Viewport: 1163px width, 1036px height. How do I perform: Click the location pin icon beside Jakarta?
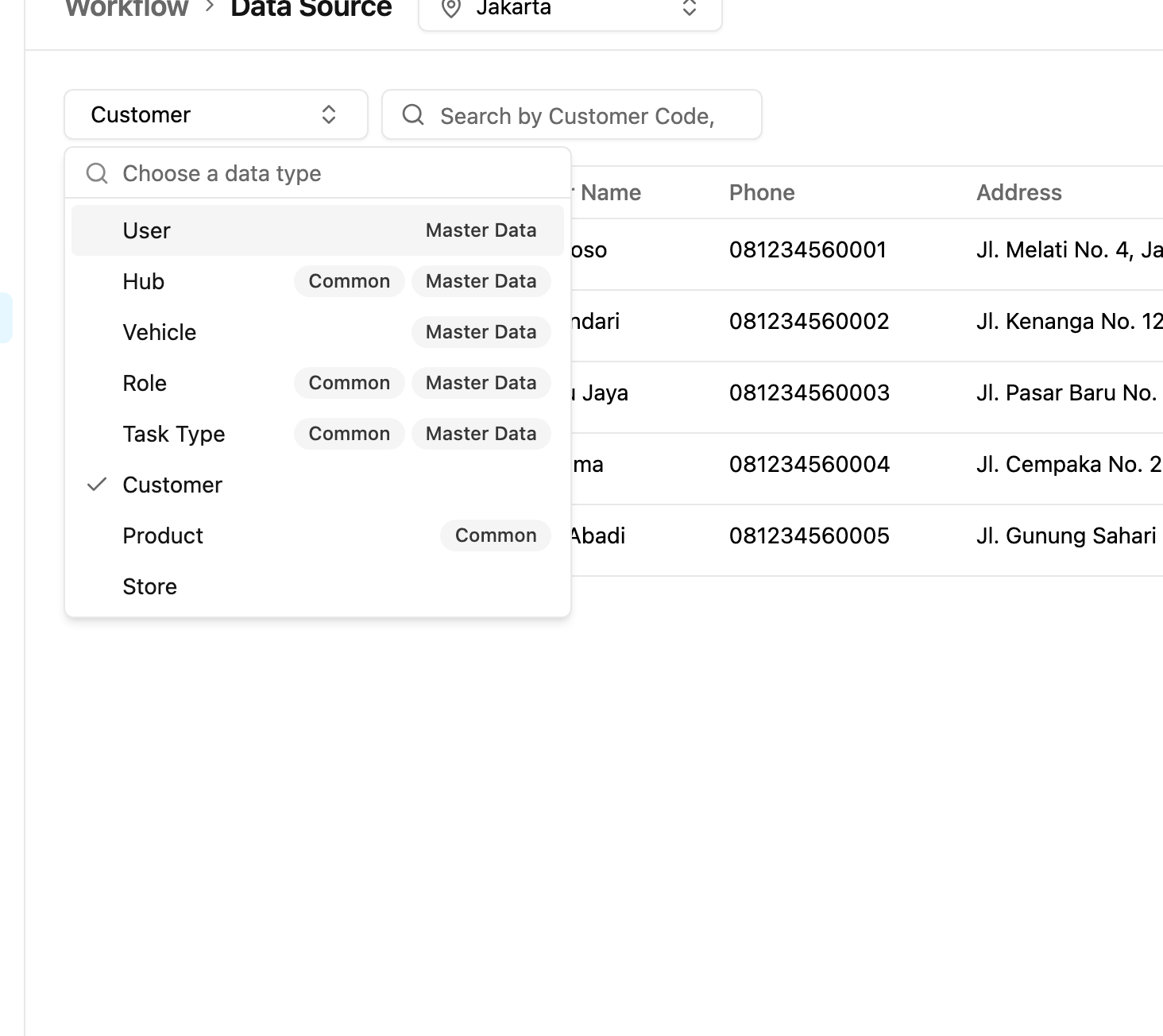tap(451, 9)
